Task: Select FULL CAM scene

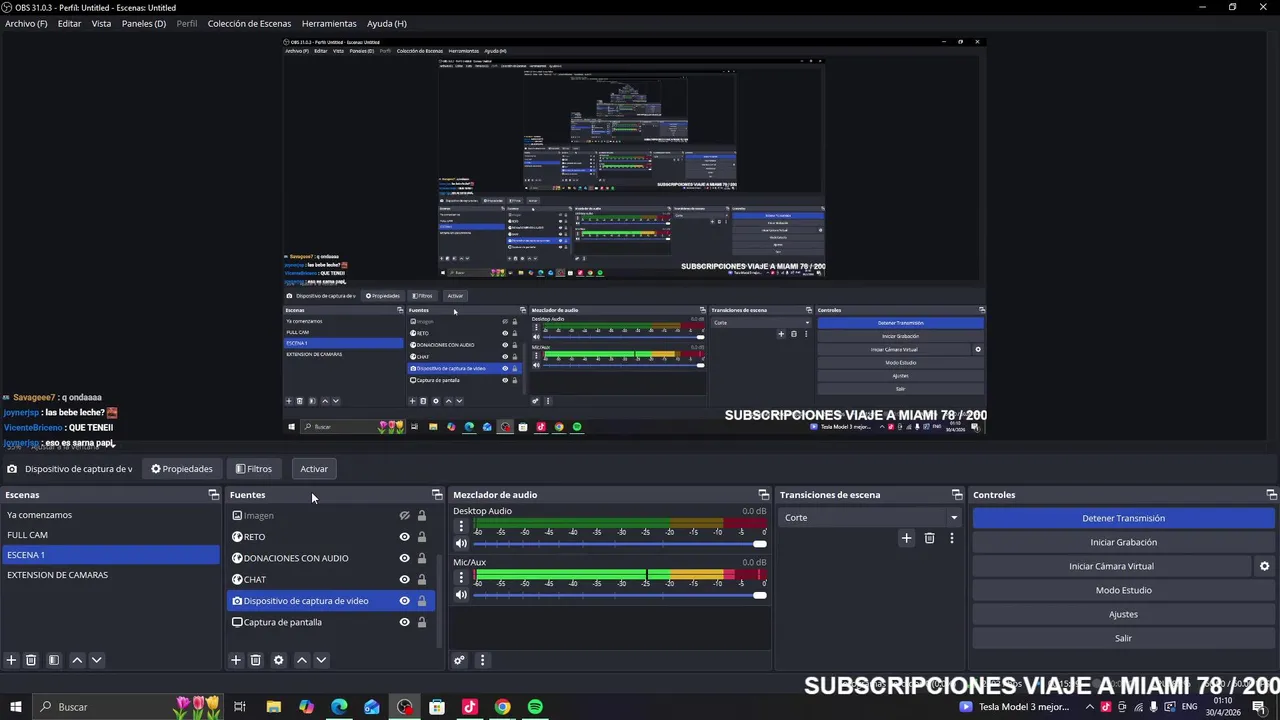Action: [x=110, y=535]
